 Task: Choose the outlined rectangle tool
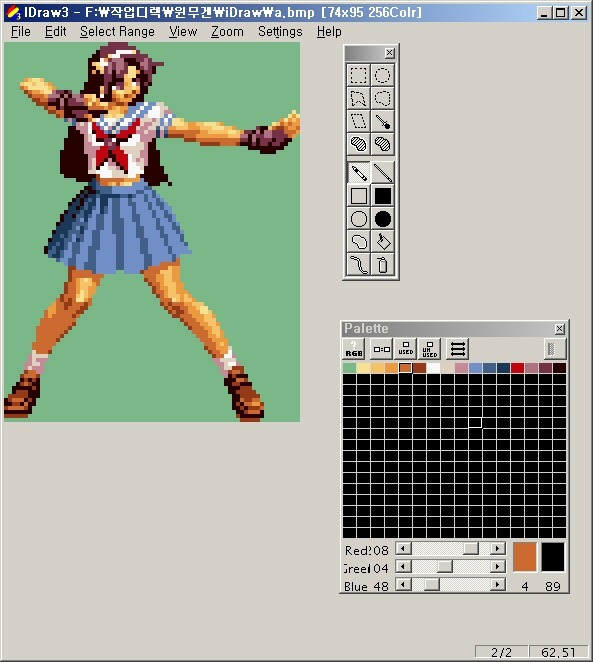(358, 195)
